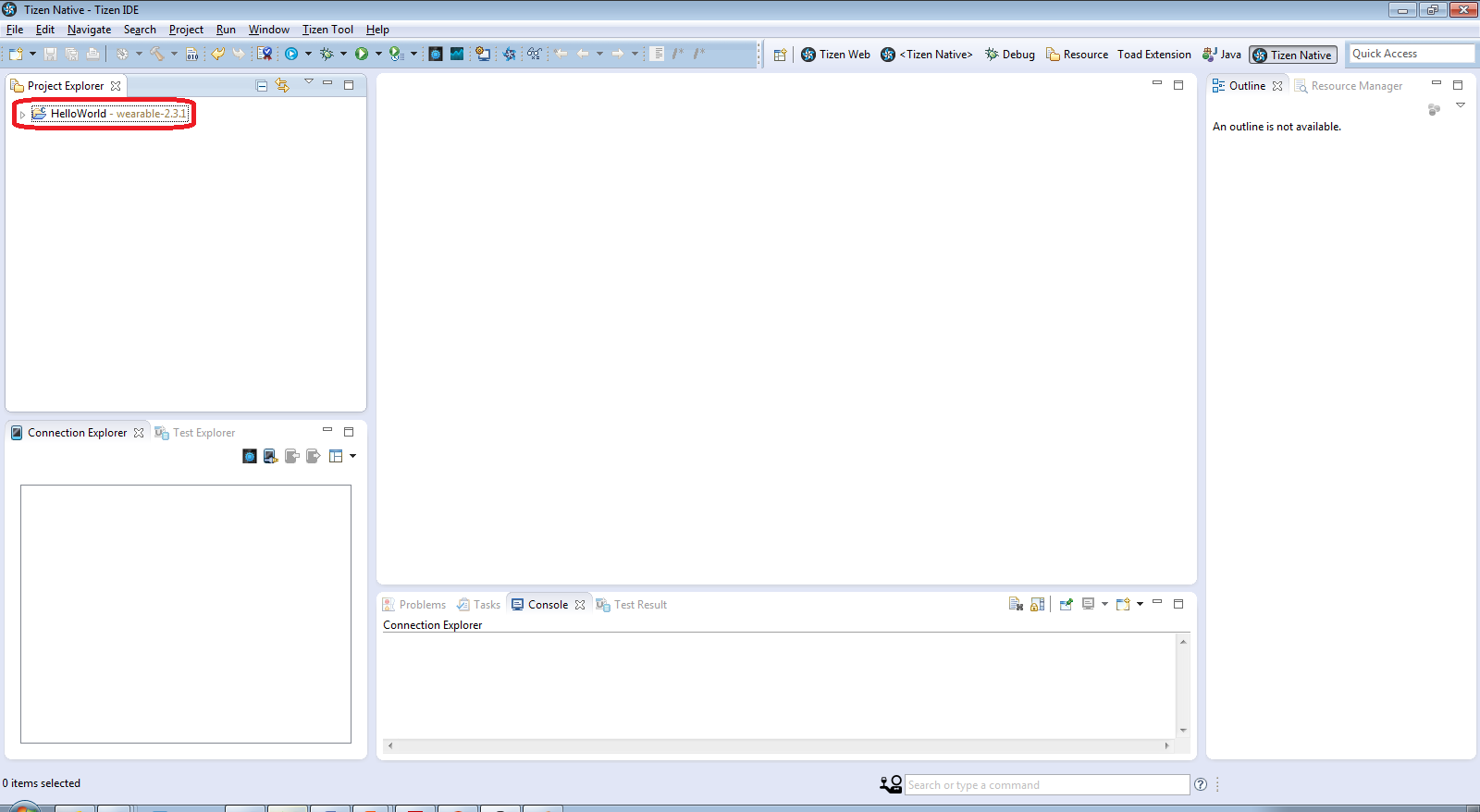Click the Open Perspective icon

pos(780,55)
